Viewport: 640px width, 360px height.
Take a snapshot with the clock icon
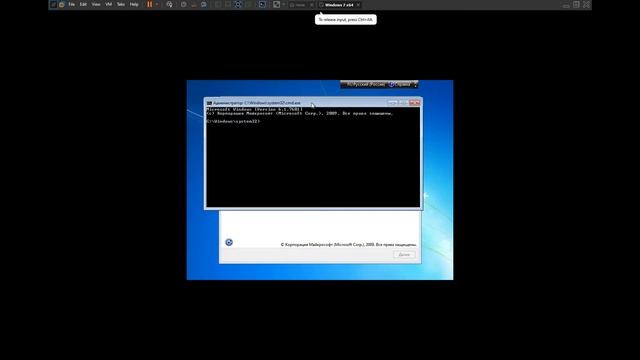point(183,4)
